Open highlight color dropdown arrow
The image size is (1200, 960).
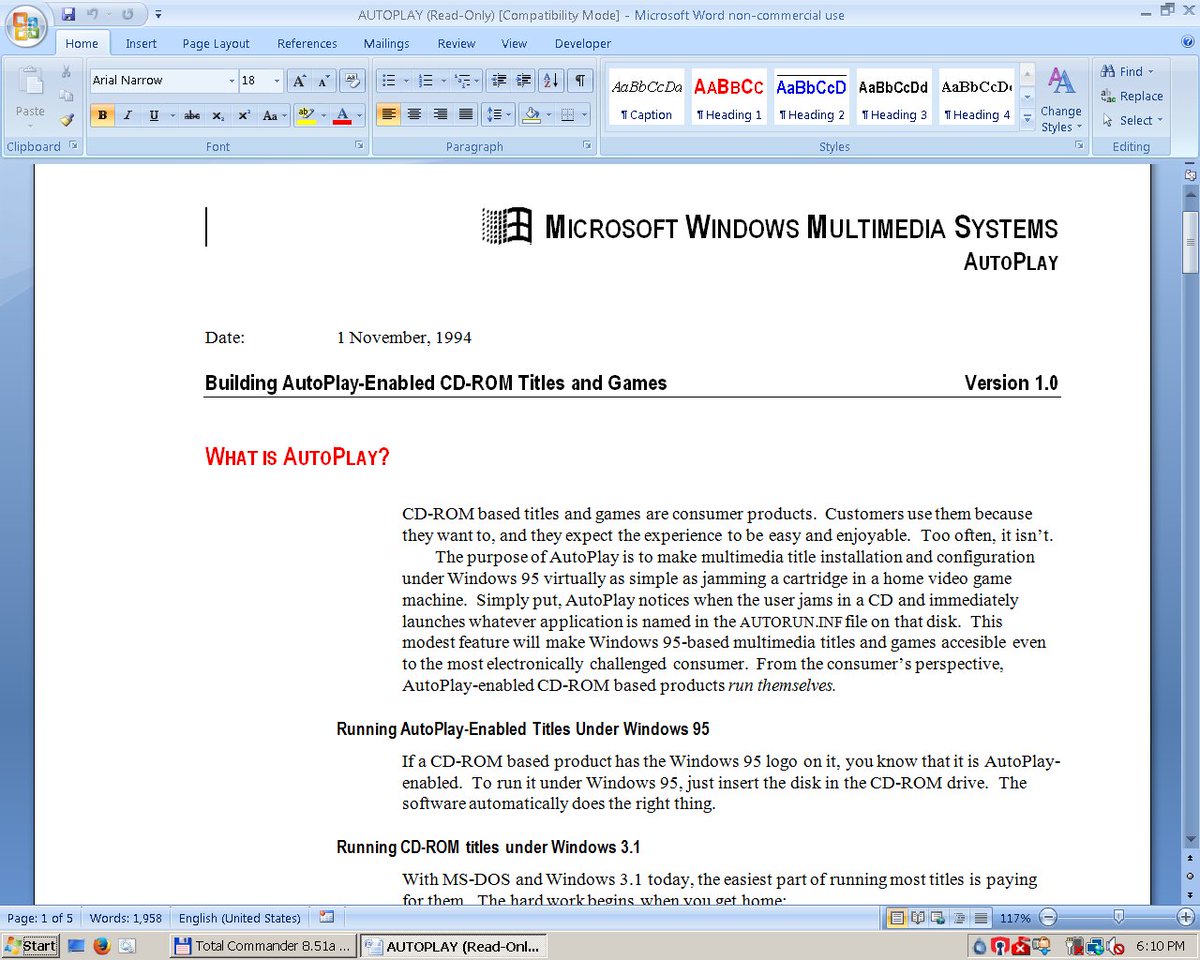[x=324, y=115]
